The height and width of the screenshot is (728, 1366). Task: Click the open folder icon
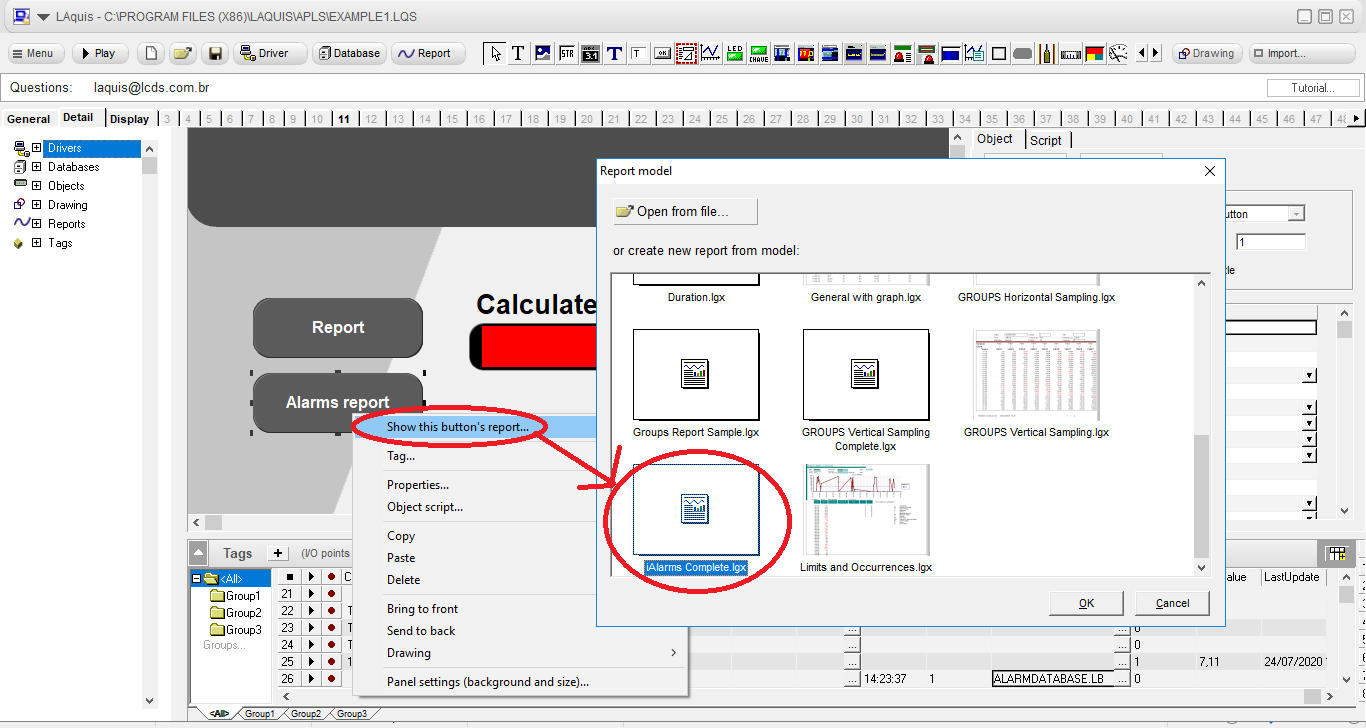click(182, 53)
